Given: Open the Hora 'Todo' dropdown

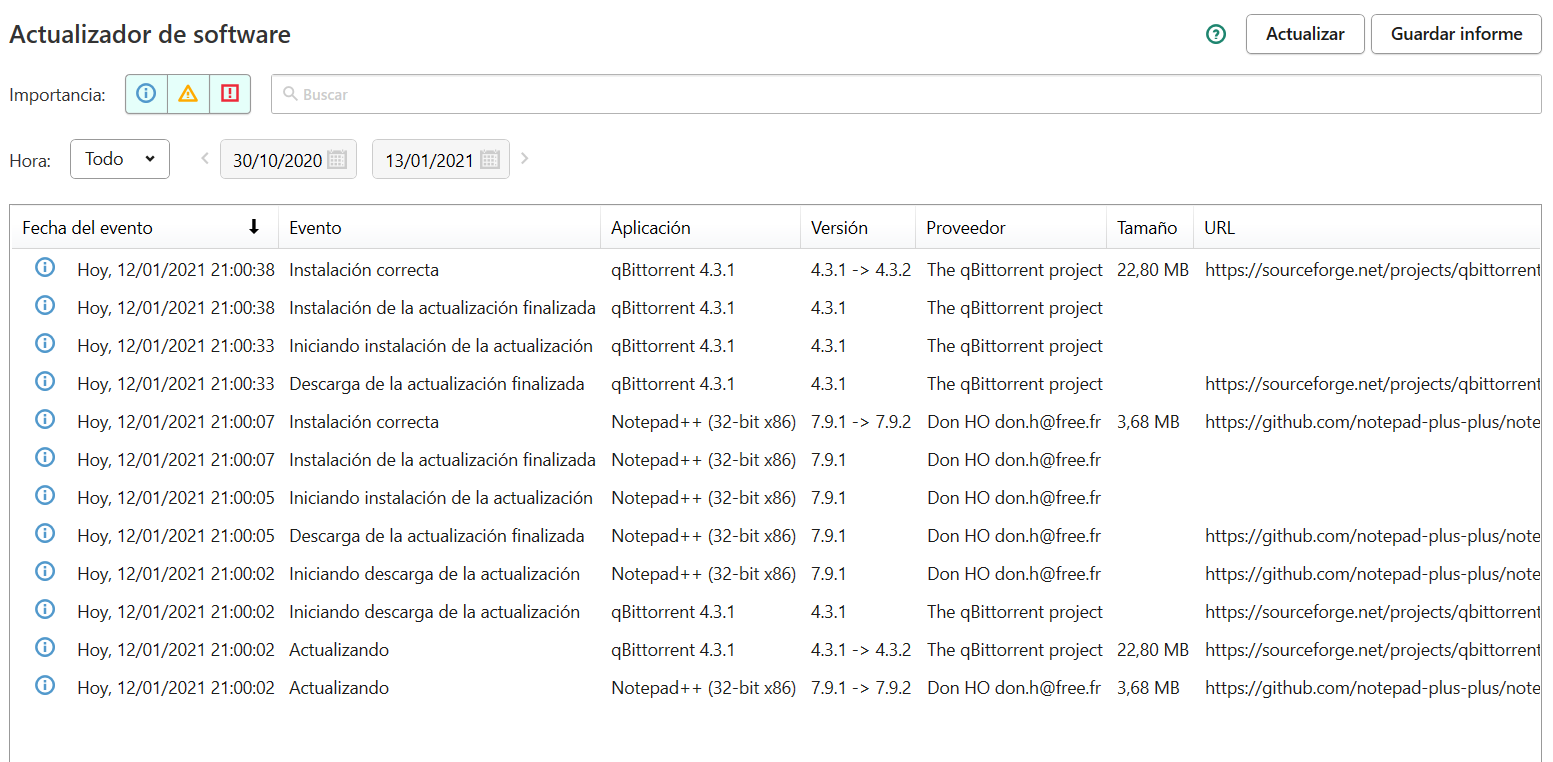Looking at the screenshot, I should 120,159.
